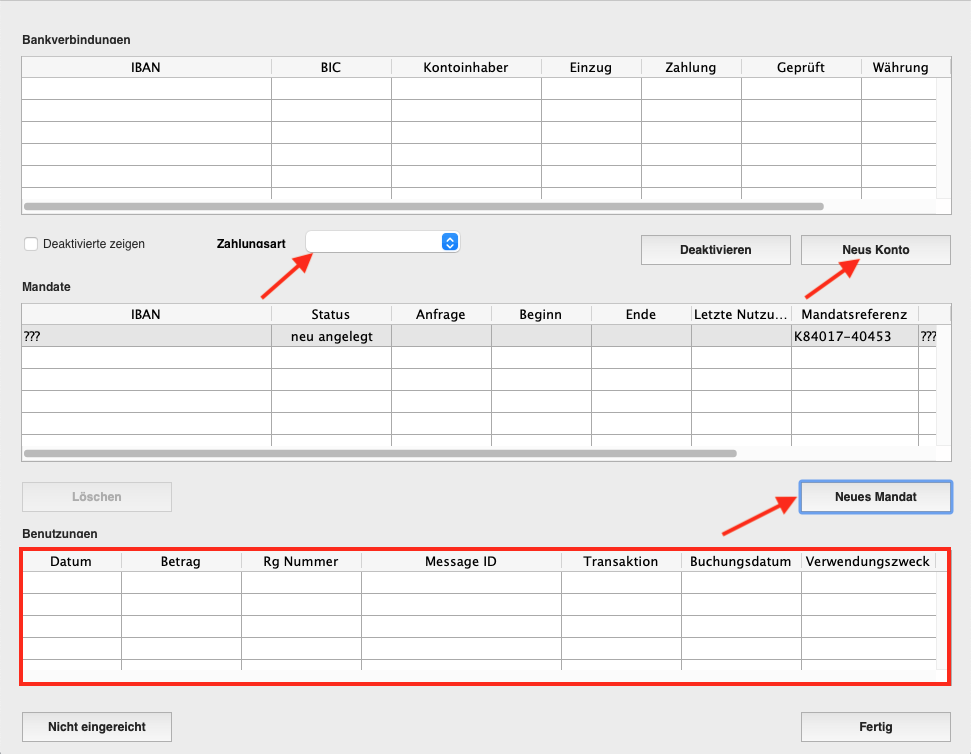Click the Währung column header

[899, 68]
